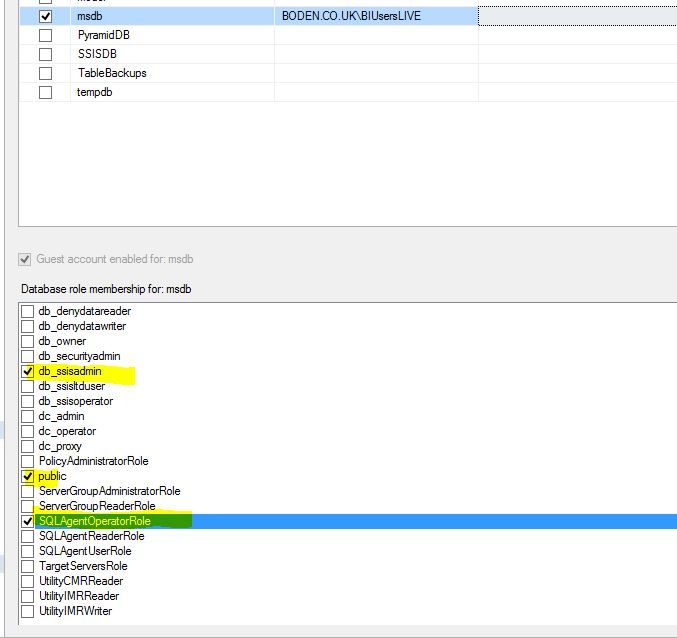Enable the db_denydatareader role checkbox

click(x=28, y=311)
